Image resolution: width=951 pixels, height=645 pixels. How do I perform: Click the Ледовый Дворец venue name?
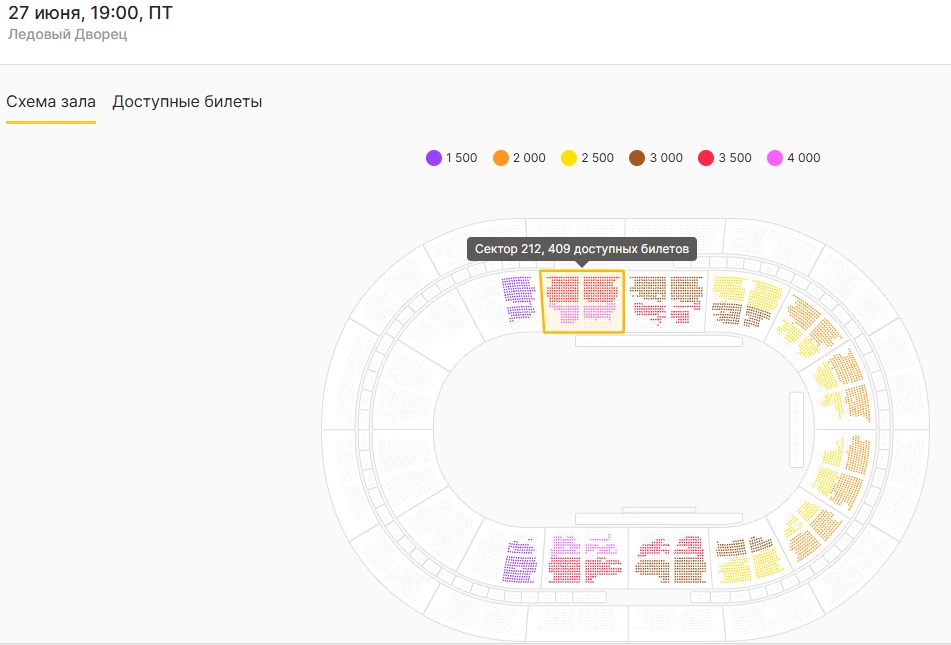(67, 34)
